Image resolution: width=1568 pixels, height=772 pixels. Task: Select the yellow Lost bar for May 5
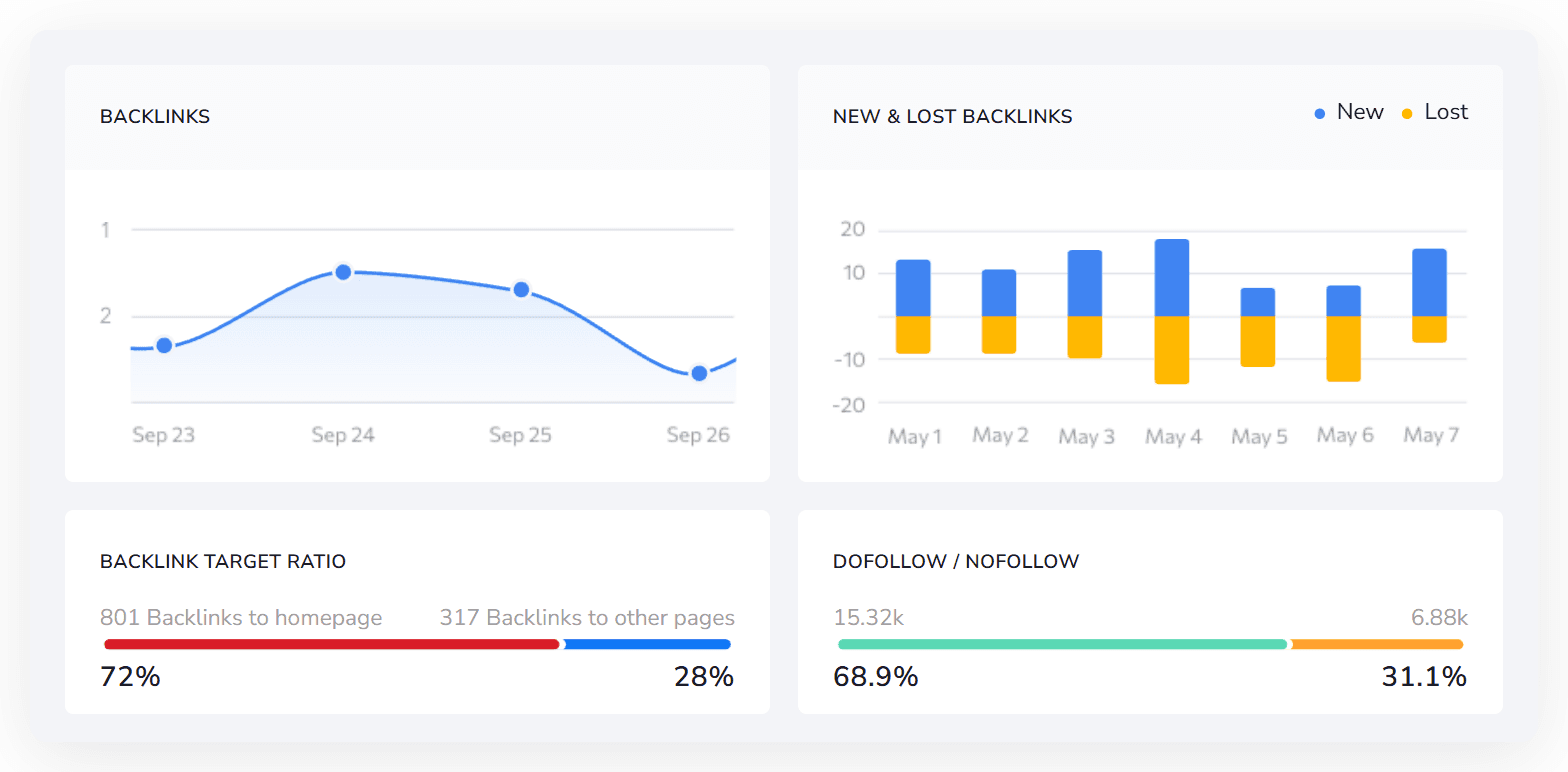(x=1258, y=341)
